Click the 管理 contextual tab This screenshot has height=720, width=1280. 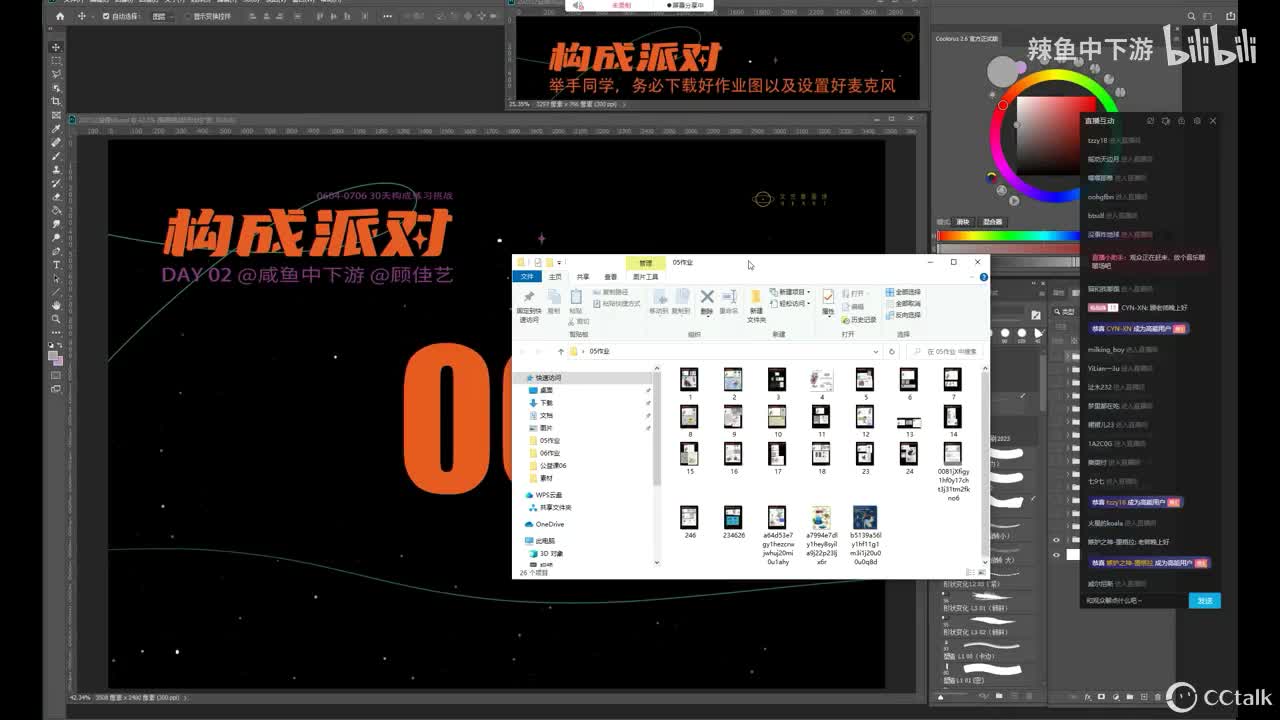[645, 263]
